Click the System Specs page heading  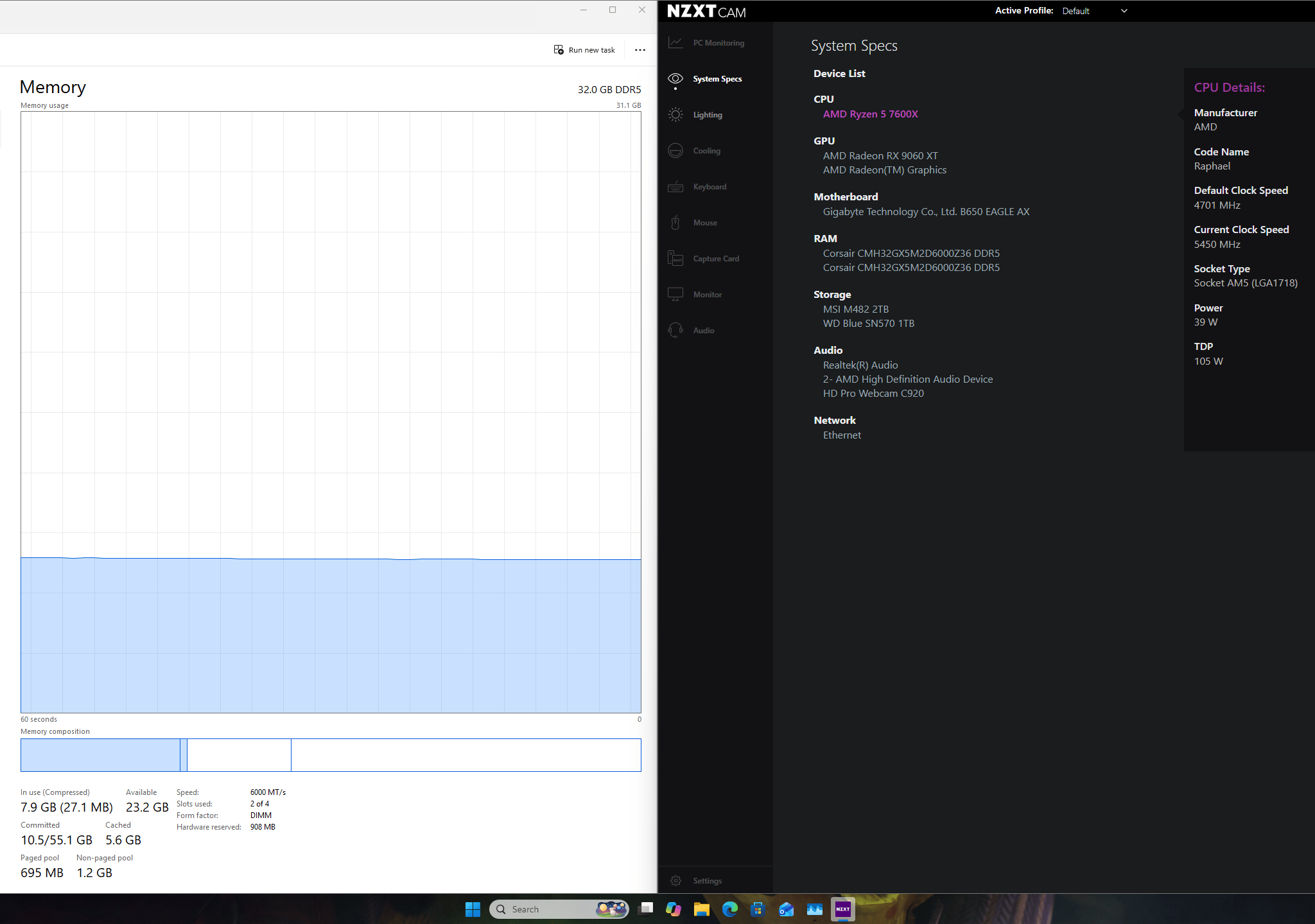(x=854, y=46)
